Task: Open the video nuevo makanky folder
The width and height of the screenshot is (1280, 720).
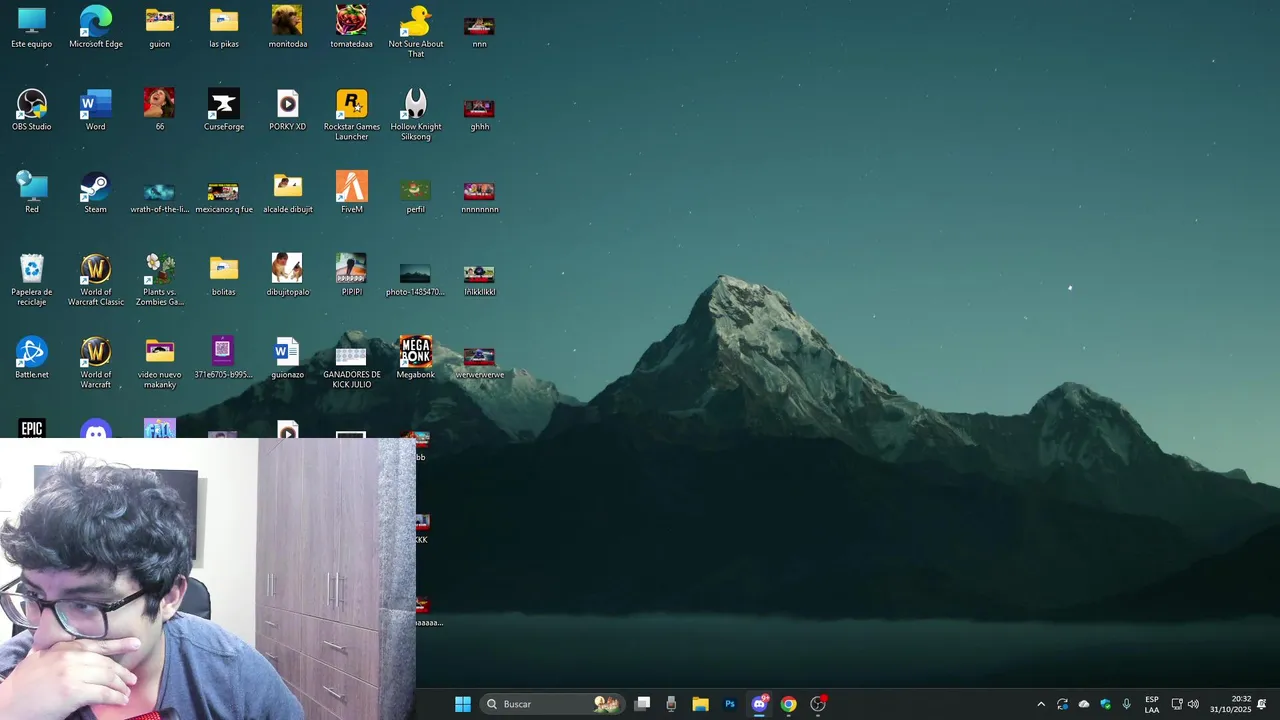Action: pos(160,363)
